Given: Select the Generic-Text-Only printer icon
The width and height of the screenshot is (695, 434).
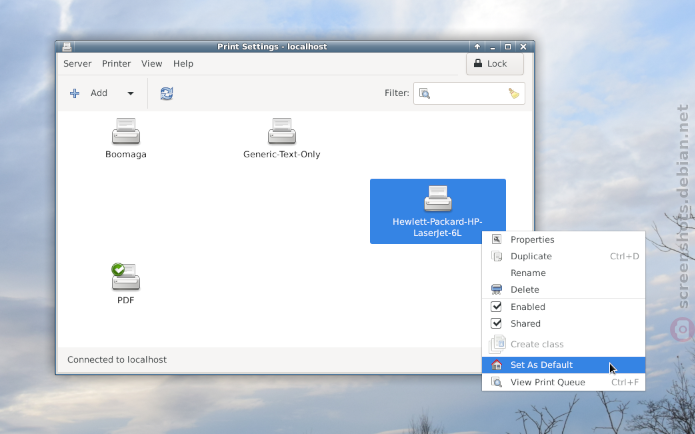Looking at the screenshot, I should pyautogui.click(x=282, y=131).
